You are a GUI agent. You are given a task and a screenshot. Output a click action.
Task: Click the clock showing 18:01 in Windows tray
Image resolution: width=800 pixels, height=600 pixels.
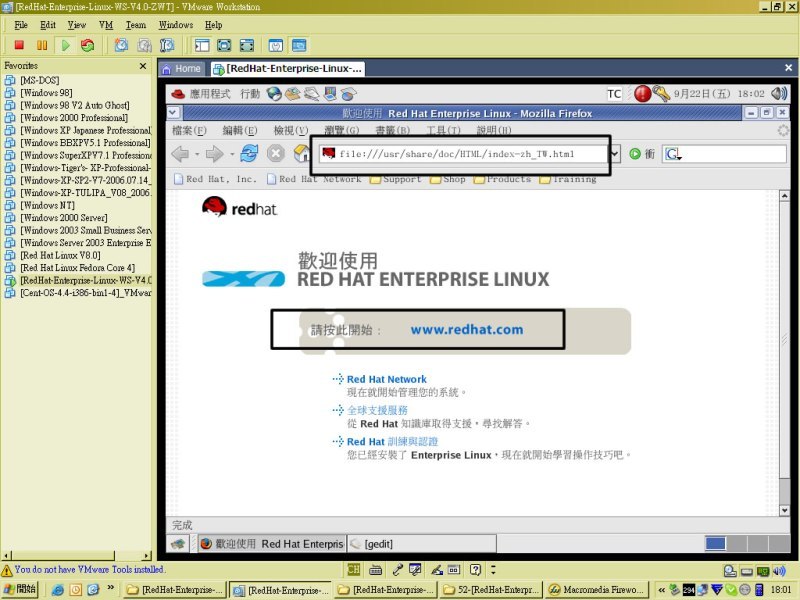pos(780,590)
